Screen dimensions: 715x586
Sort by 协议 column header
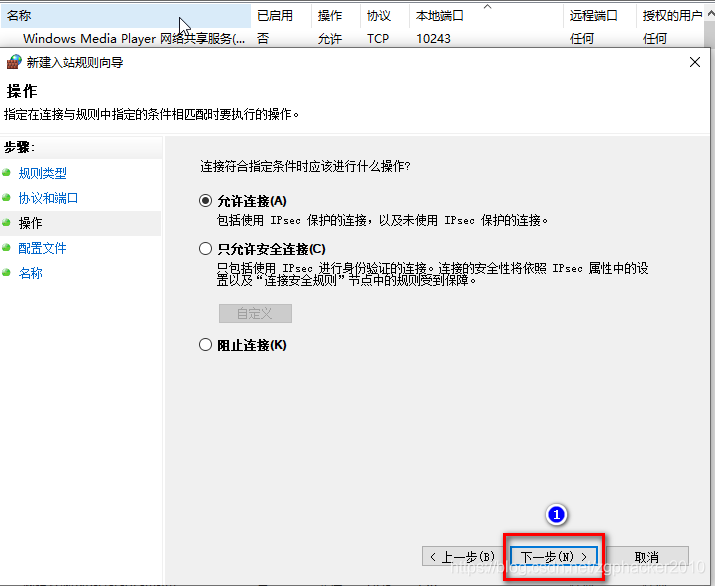pos(385,16)
